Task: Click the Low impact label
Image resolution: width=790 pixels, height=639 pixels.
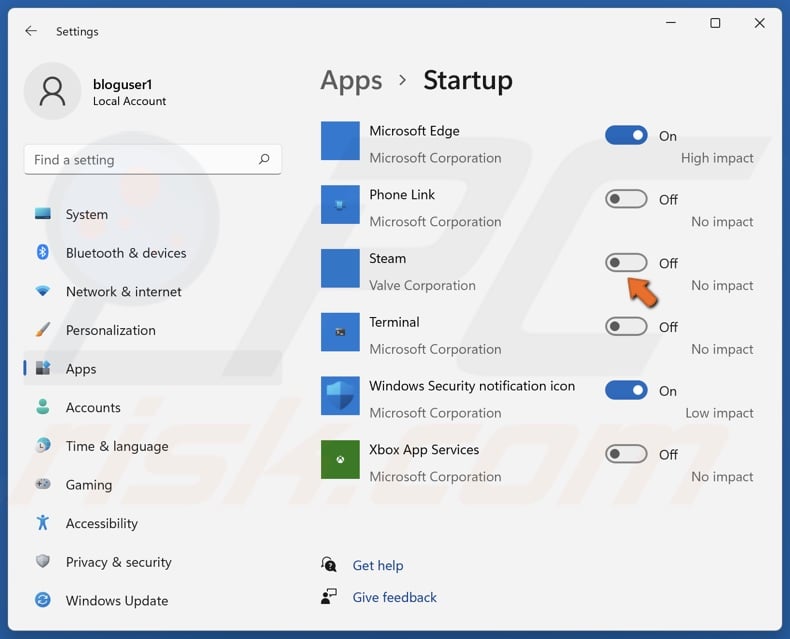Action: click(x=719, y=413)
